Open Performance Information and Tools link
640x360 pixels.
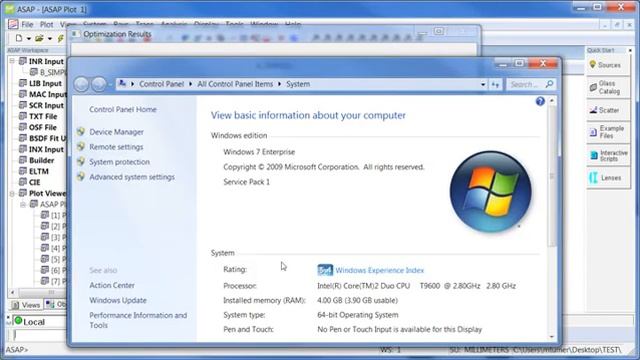point(138,320)
